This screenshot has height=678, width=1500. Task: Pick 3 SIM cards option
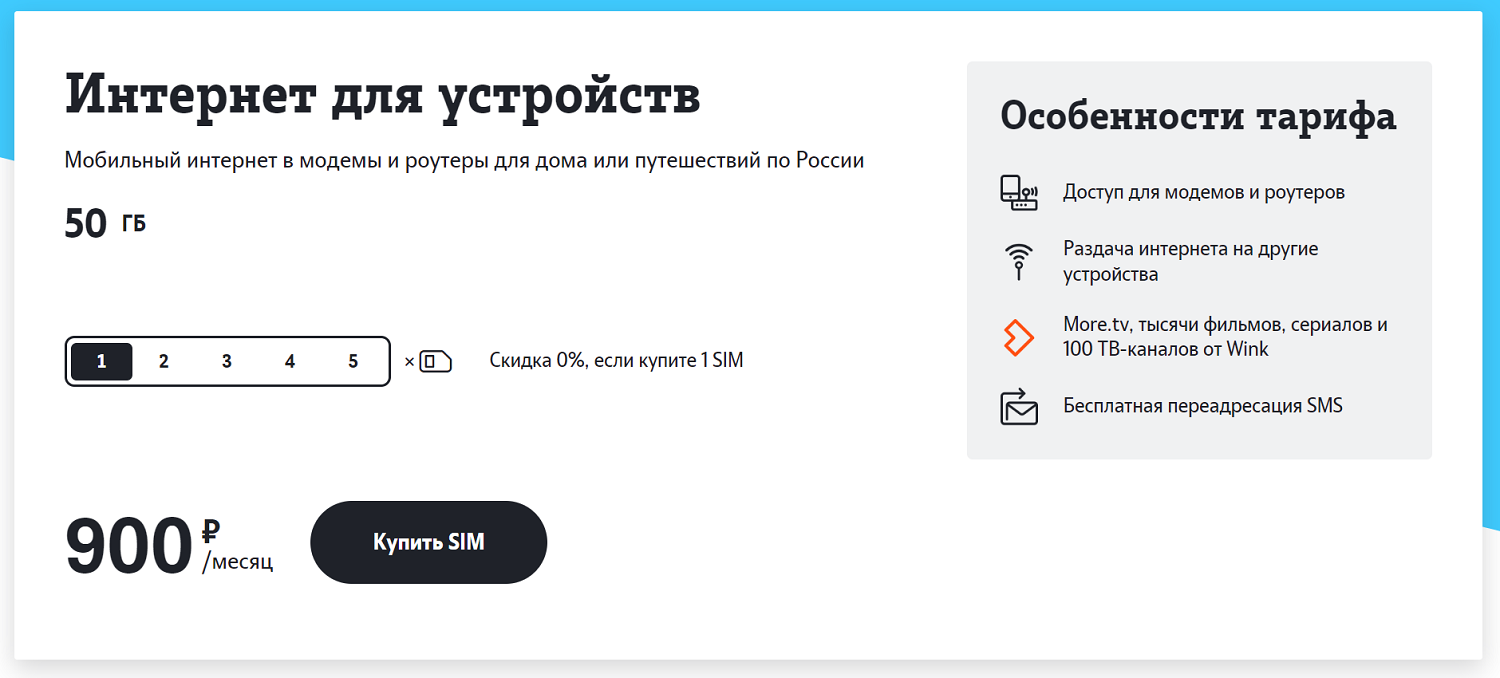tap(227, 361)
